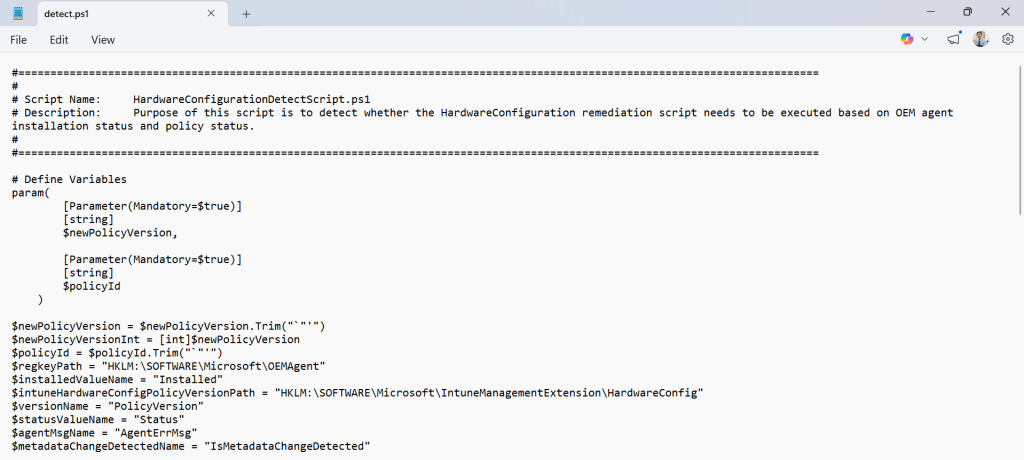Open the File menu
The height and width of the screenshot is (460, 1024).
coord(18,40)
